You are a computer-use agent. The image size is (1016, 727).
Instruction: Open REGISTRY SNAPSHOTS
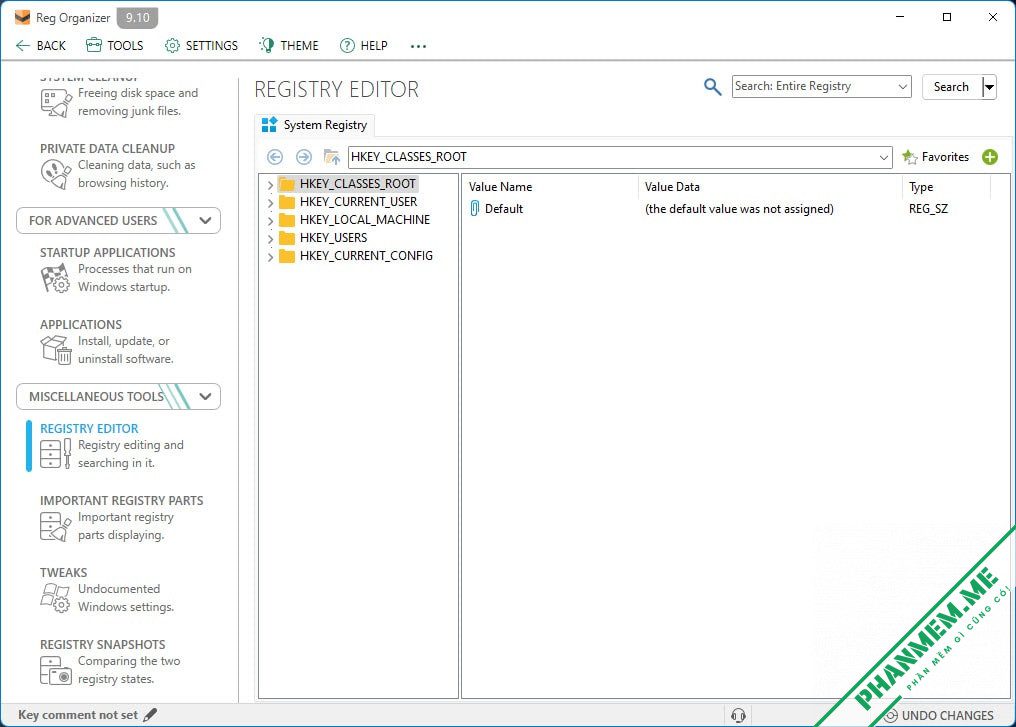pos(102,644)
